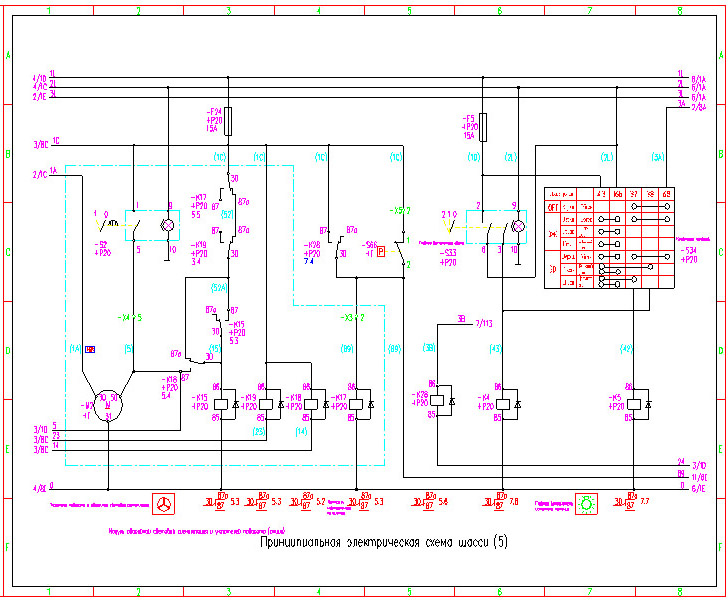Click the -X3 2 connector label
The height and width of the screenshot is (605, 728).
352,318
